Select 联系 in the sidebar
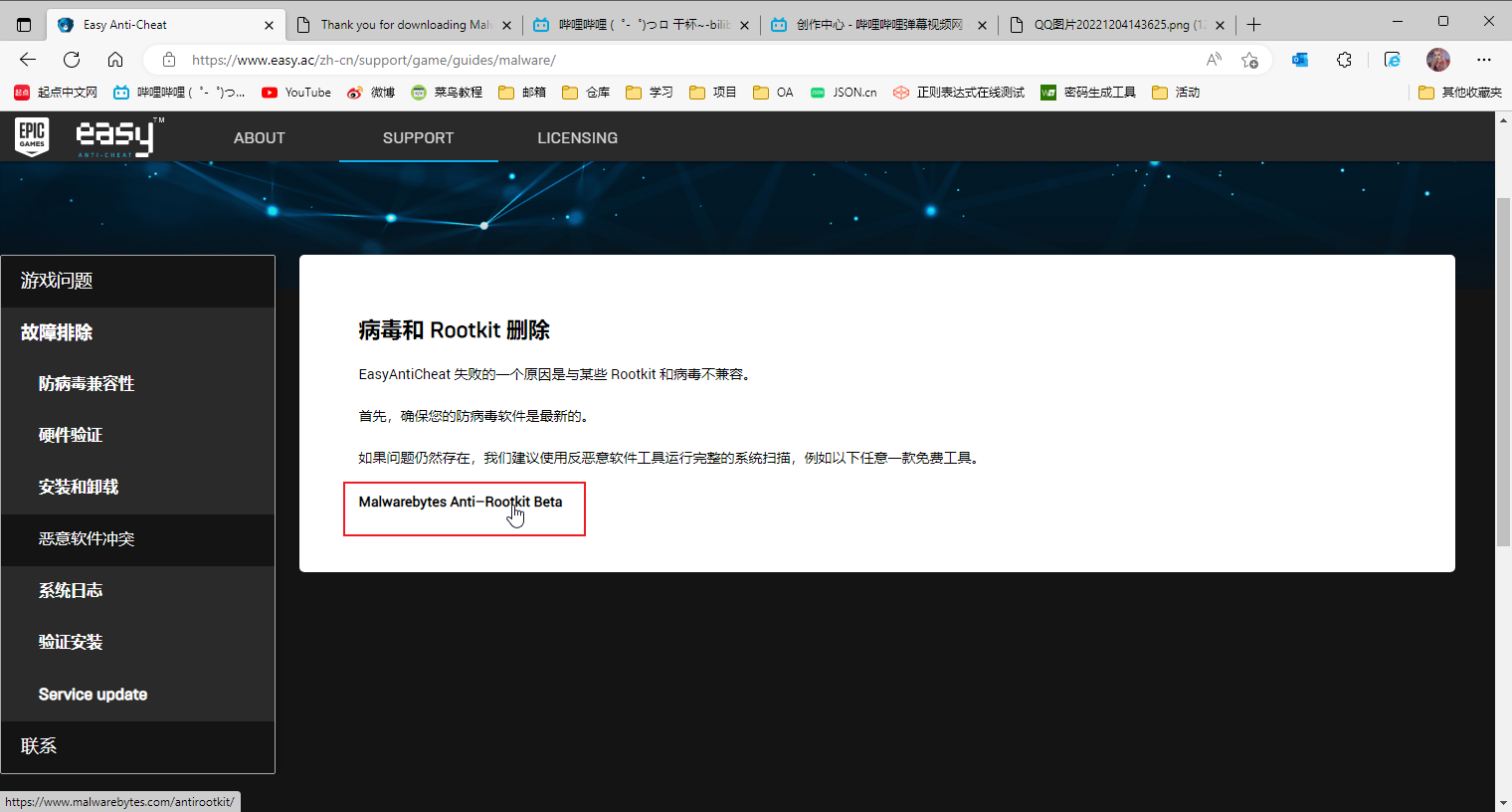Viewport: 1512px width, 812px height. (x=137, y=747)
